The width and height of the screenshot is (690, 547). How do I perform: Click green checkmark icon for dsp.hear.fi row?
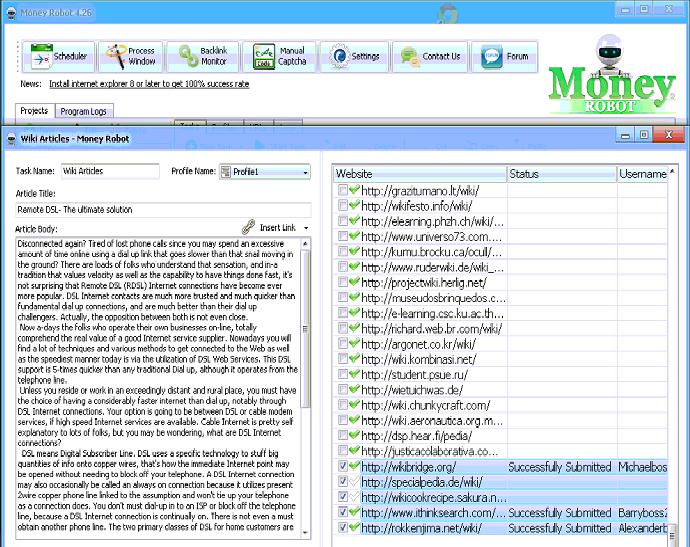[354, 435]
